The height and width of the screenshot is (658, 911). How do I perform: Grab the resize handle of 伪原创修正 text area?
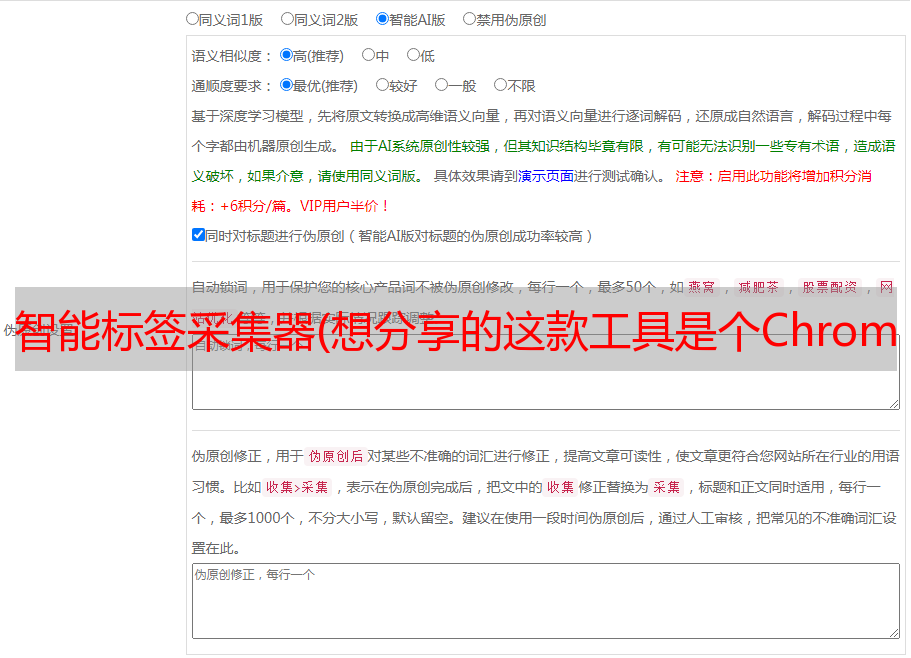coord(894,633)
